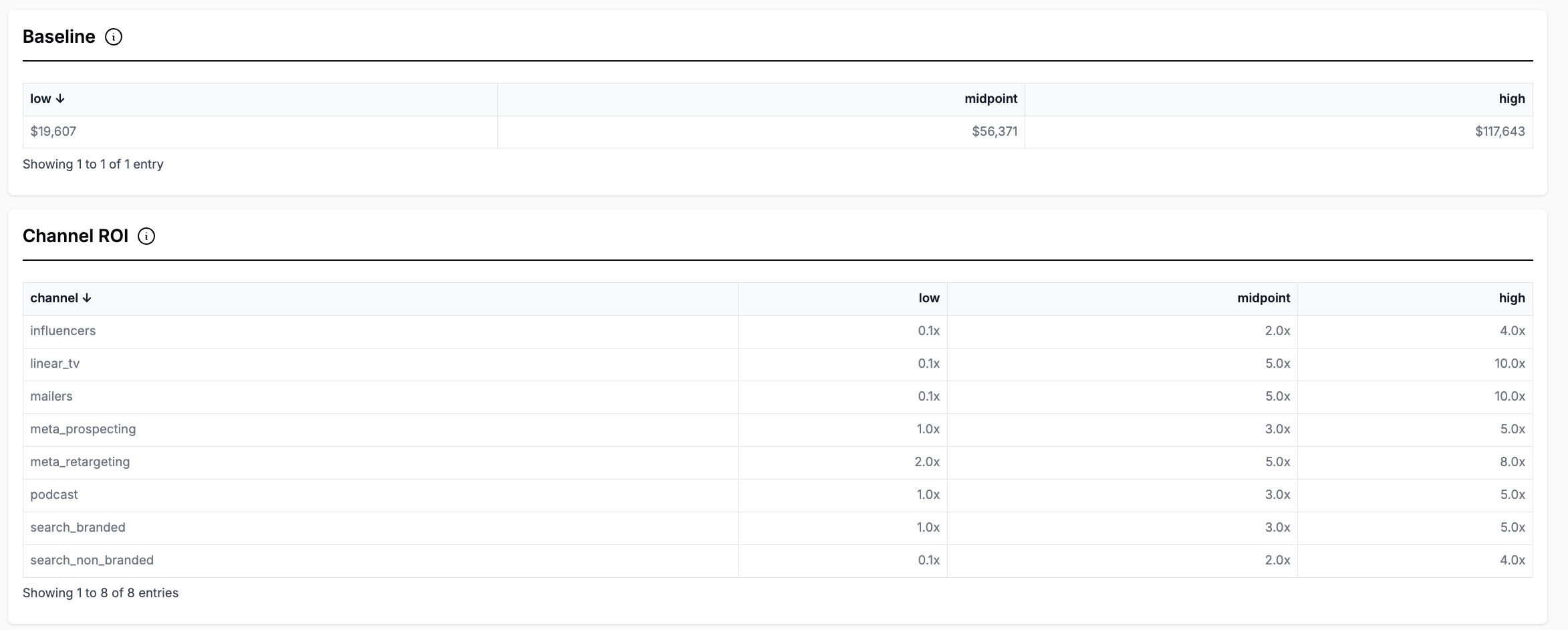The image size is (1568, 630).
Task: Click influencers' 4.0x high value
Action: tap(1513, 331)
